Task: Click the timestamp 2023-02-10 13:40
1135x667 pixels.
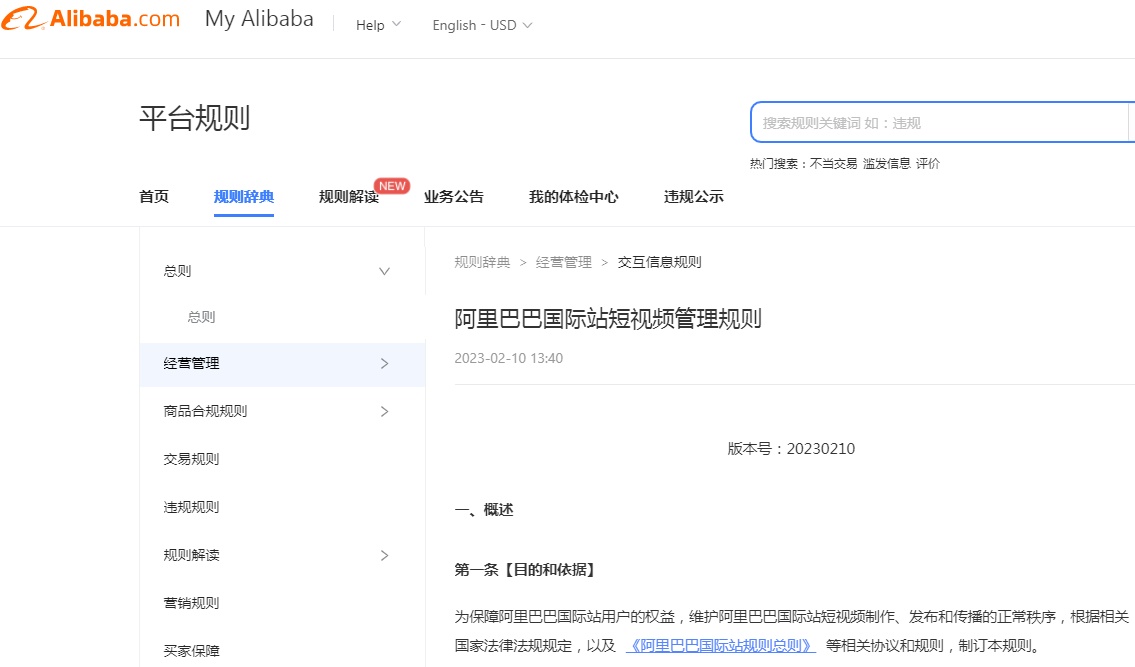Action: (x=508, y=358)
